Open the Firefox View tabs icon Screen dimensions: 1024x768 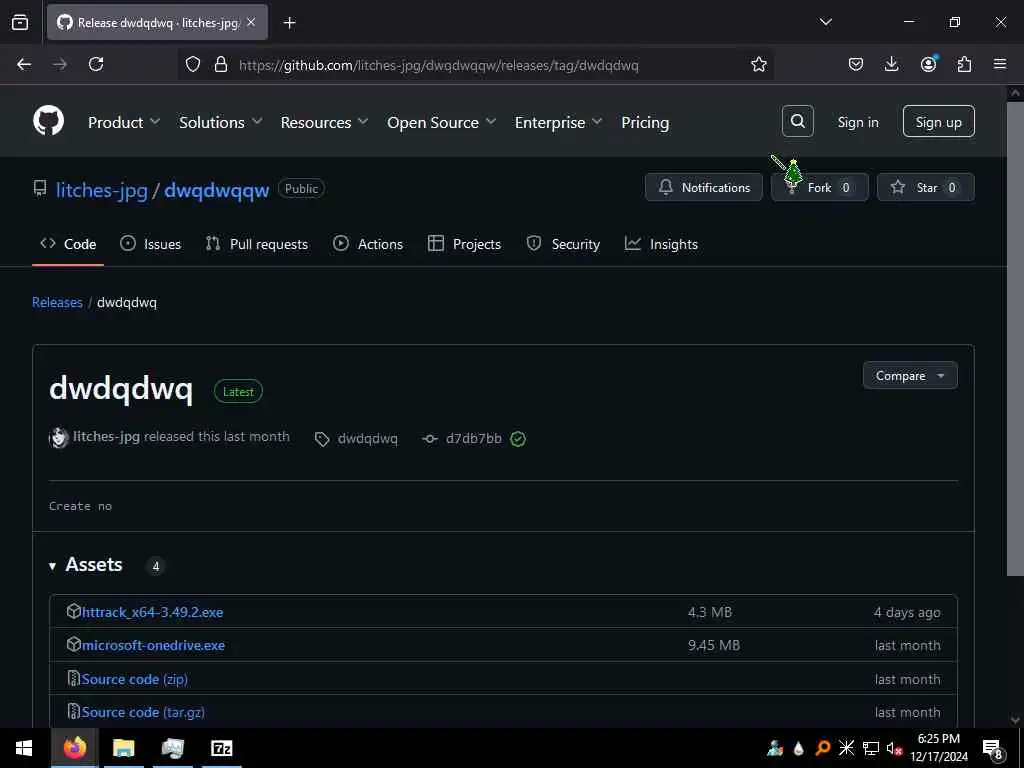pyautogui.click(x=20, y=22)
